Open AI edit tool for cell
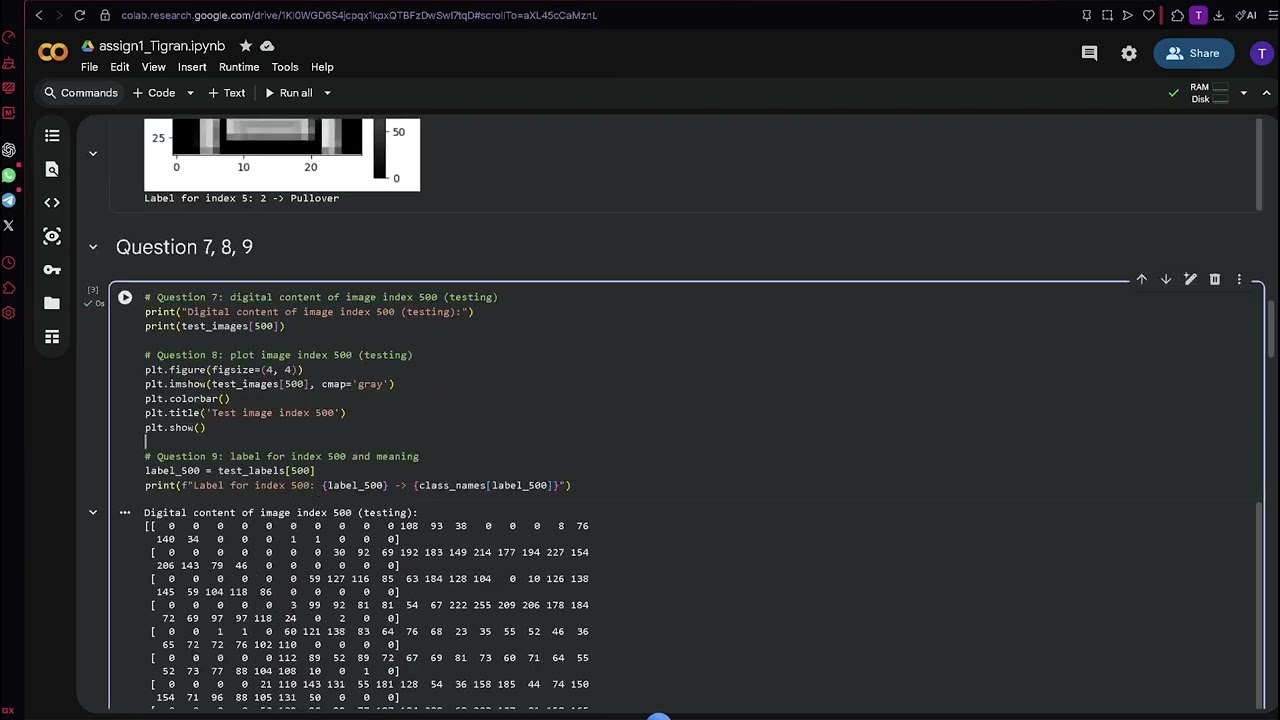 (x=1190, y=280)
